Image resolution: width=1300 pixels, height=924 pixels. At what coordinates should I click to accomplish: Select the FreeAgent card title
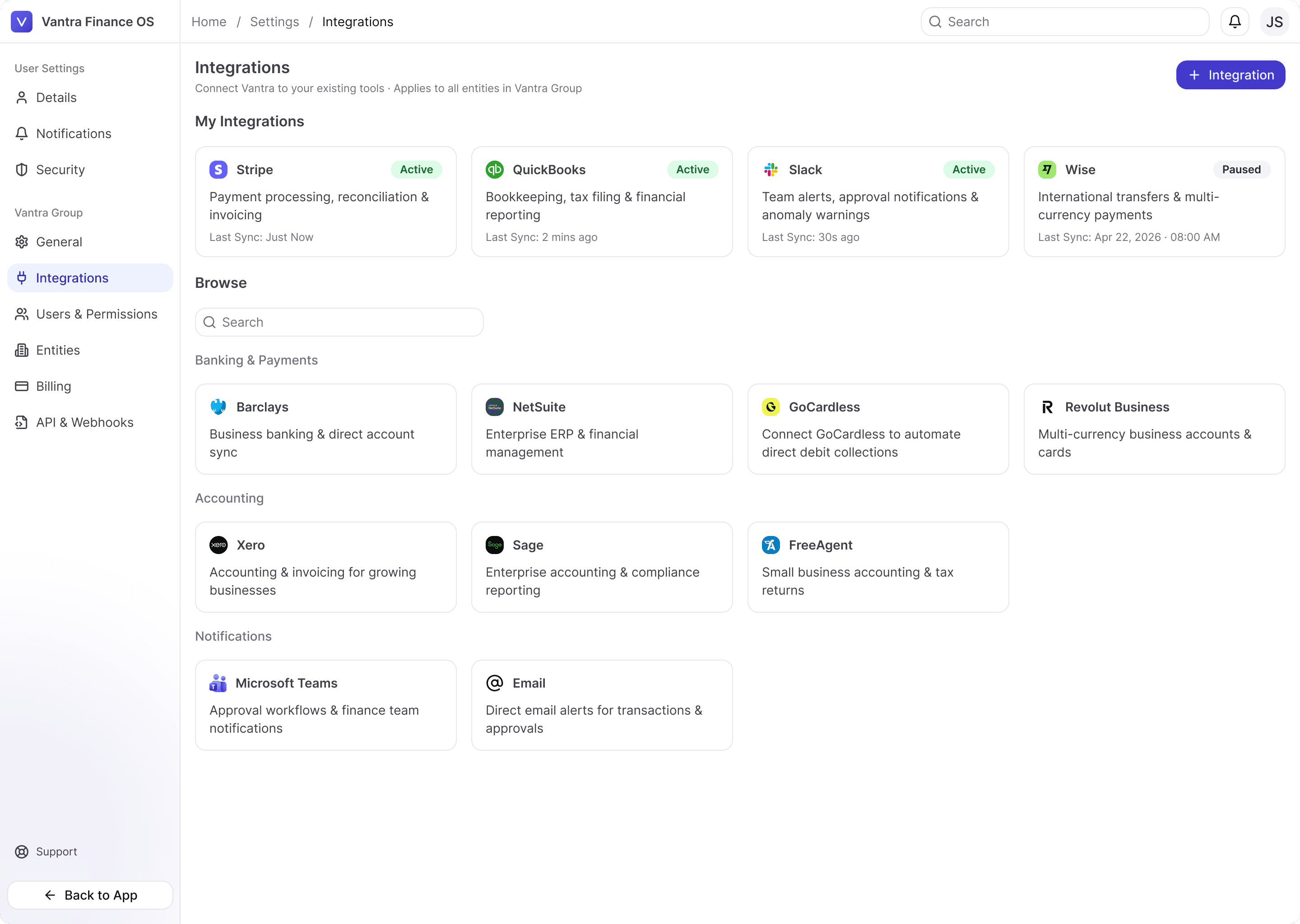click(x=820, y=545)
